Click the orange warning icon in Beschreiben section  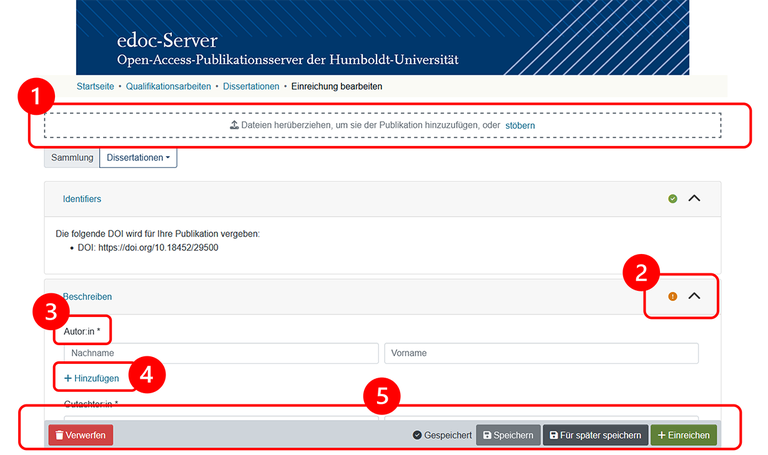[673, 296]
